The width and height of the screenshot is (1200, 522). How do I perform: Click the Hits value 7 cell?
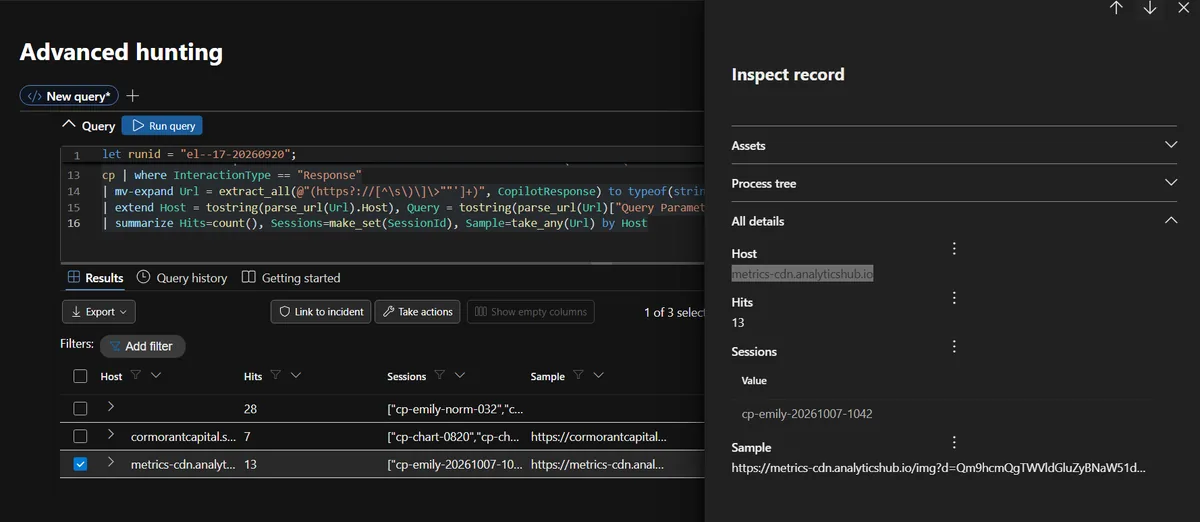coord(247,437)
